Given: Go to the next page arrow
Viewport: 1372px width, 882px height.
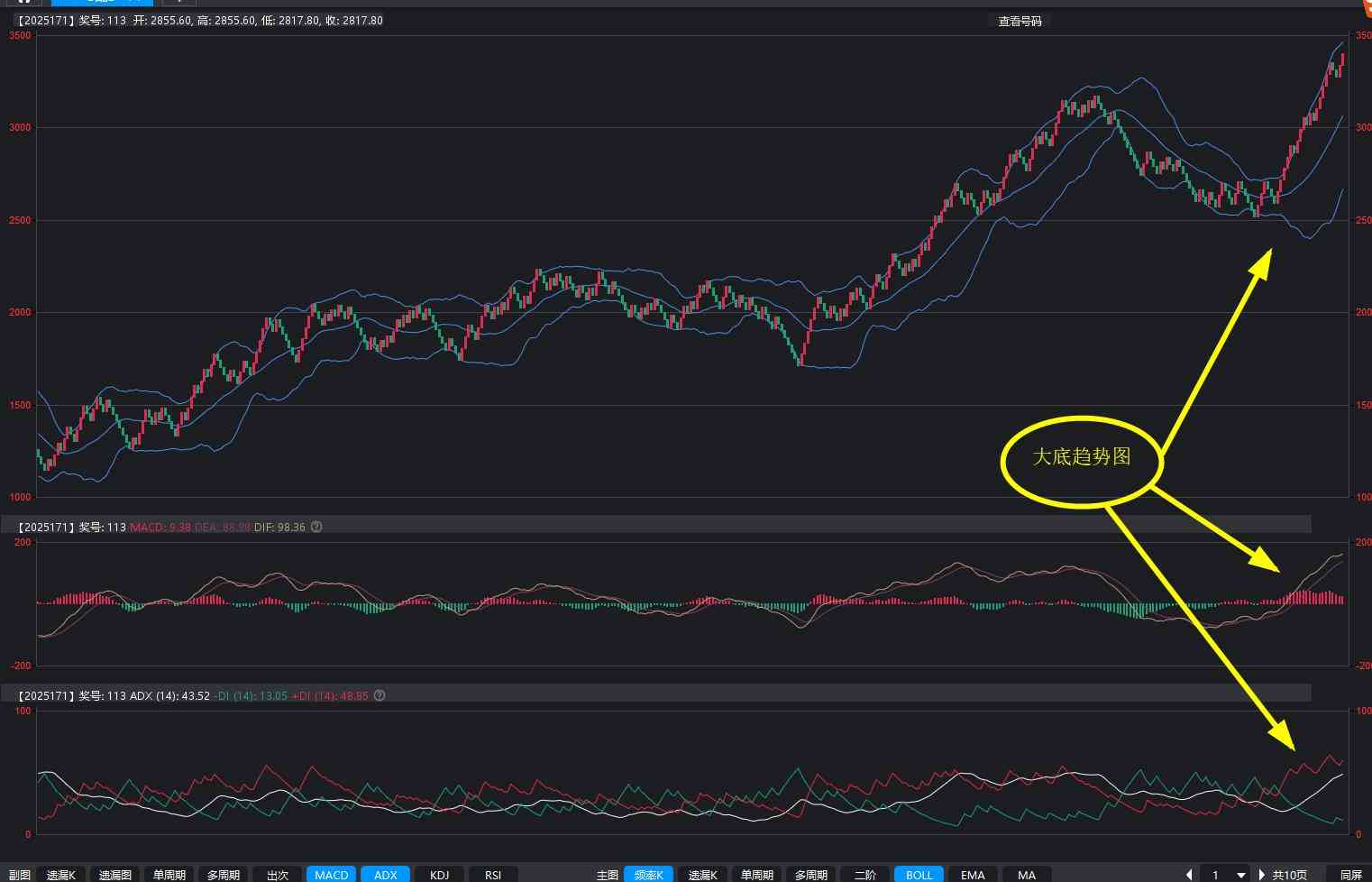Looking at the screenshot, I should (1262, 874).
